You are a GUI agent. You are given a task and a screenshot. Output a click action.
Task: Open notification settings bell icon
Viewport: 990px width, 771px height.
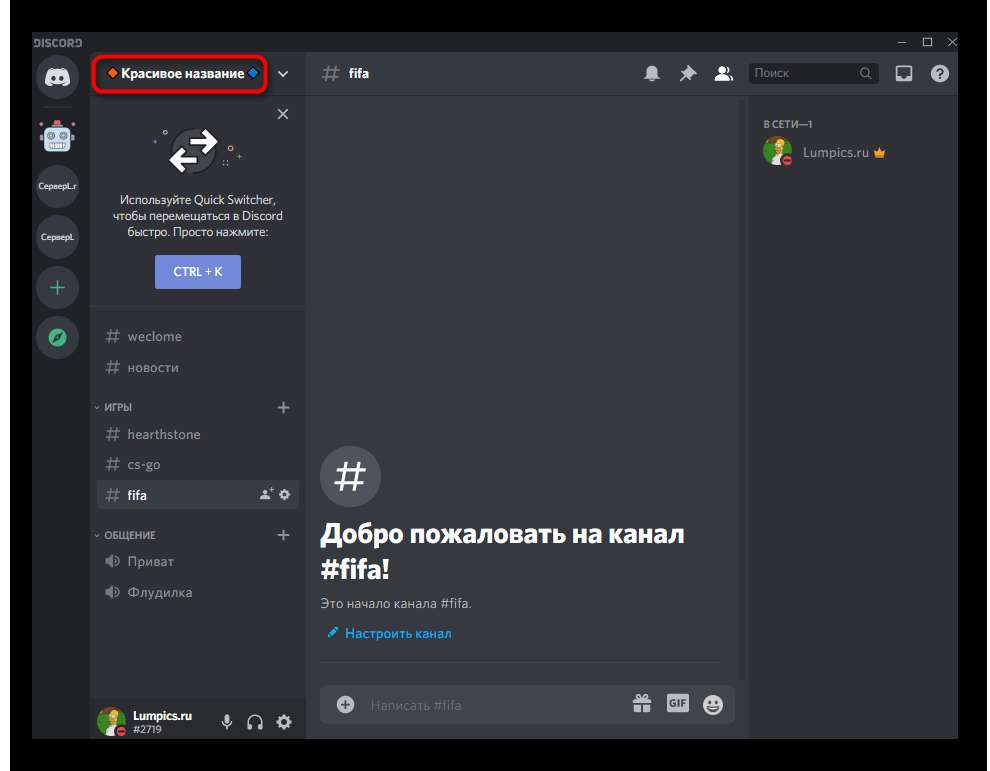tap(652, 74)
